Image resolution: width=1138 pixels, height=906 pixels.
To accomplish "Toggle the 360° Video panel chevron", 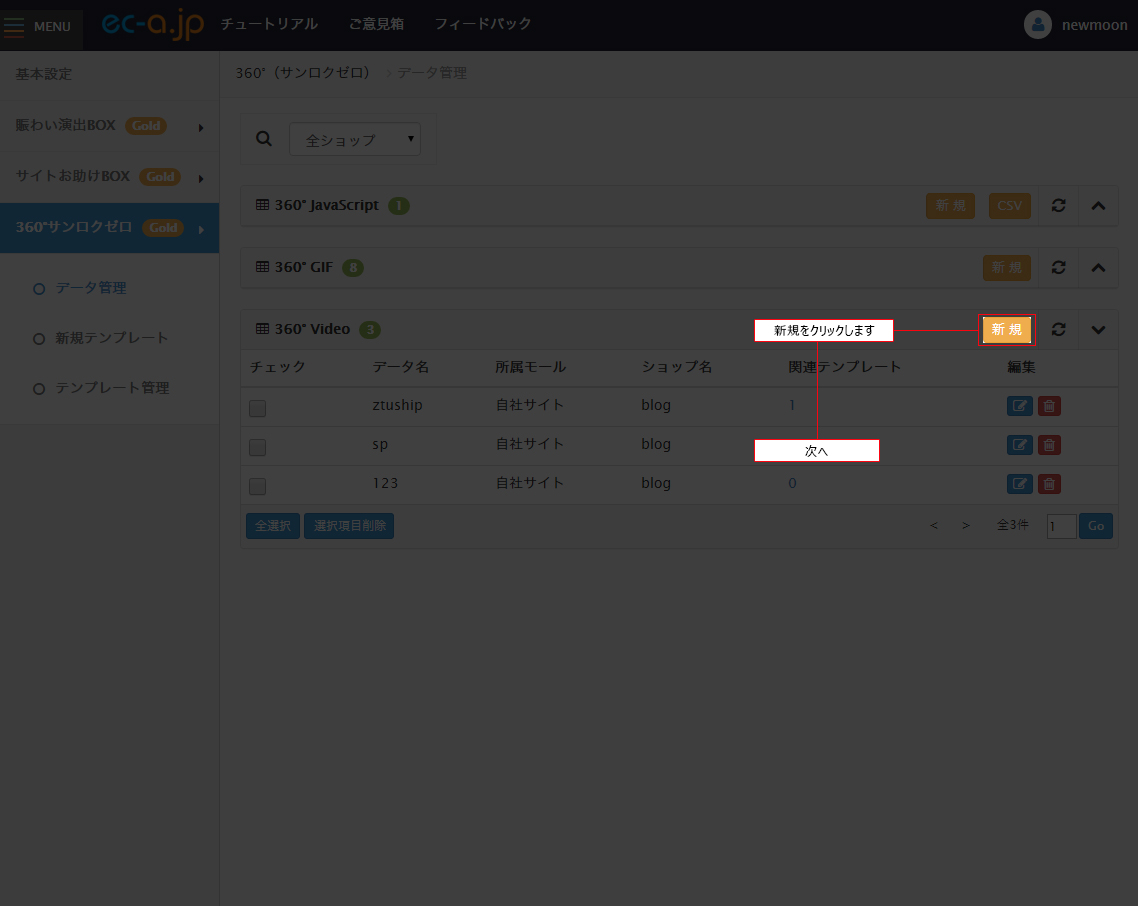I will coord(1098,330).
